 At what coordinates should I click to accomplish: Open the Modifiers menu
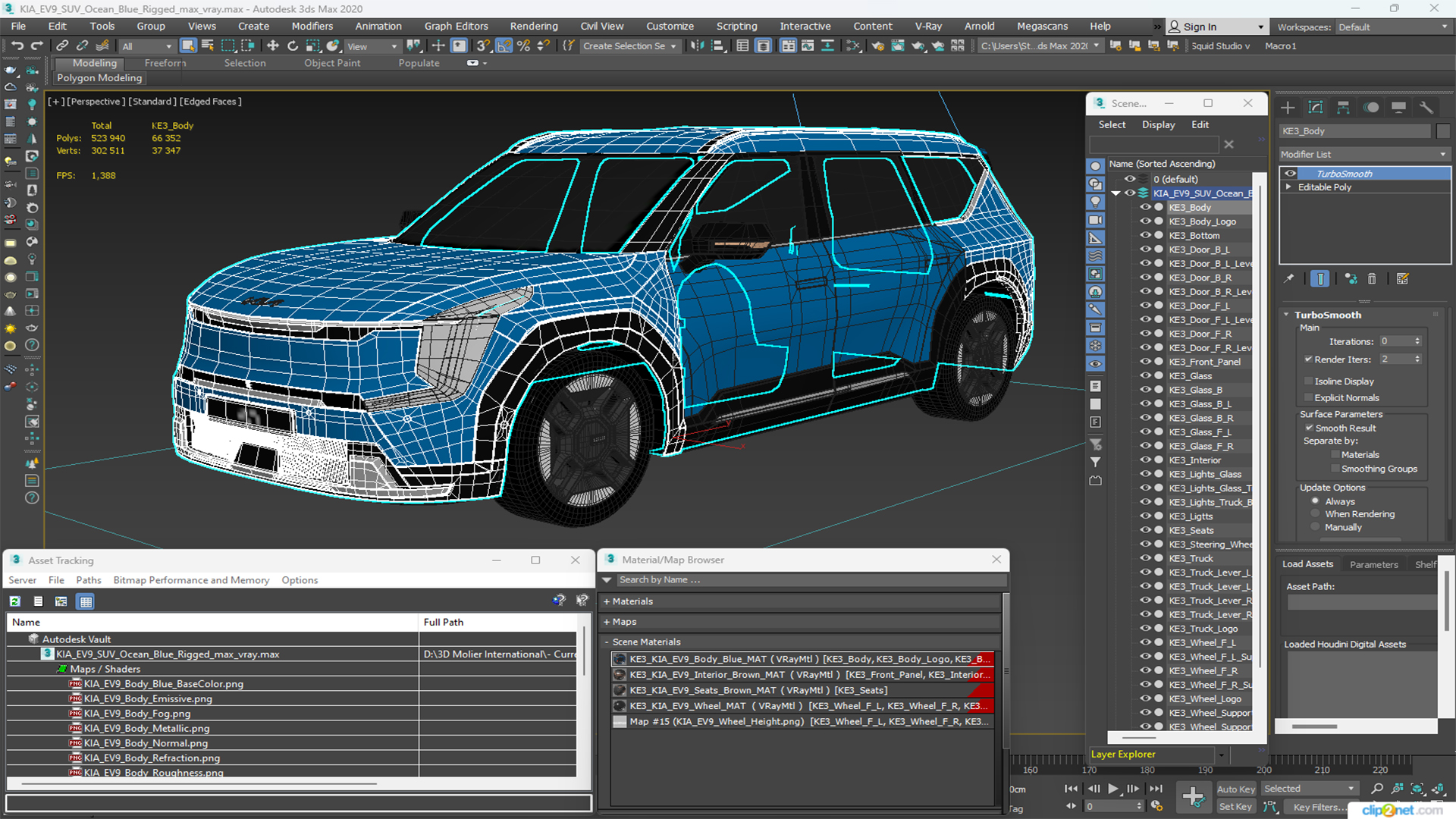tap(312, 26)
